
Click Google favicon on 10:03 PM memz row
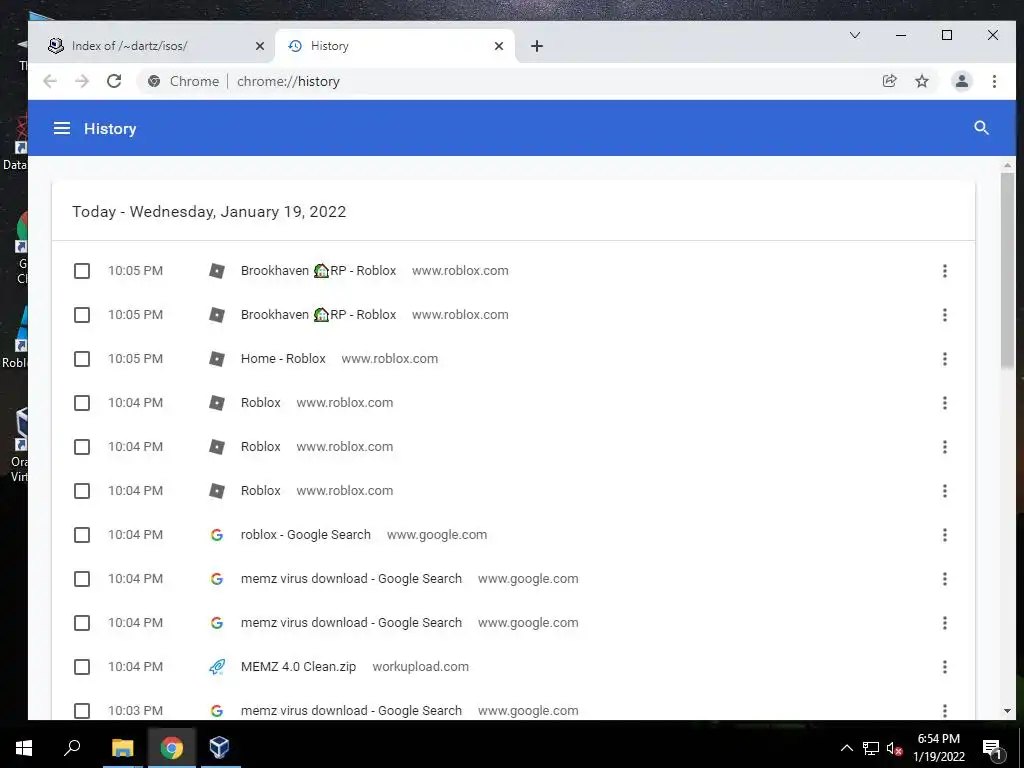pyautogui.click(x=217, y=711)
